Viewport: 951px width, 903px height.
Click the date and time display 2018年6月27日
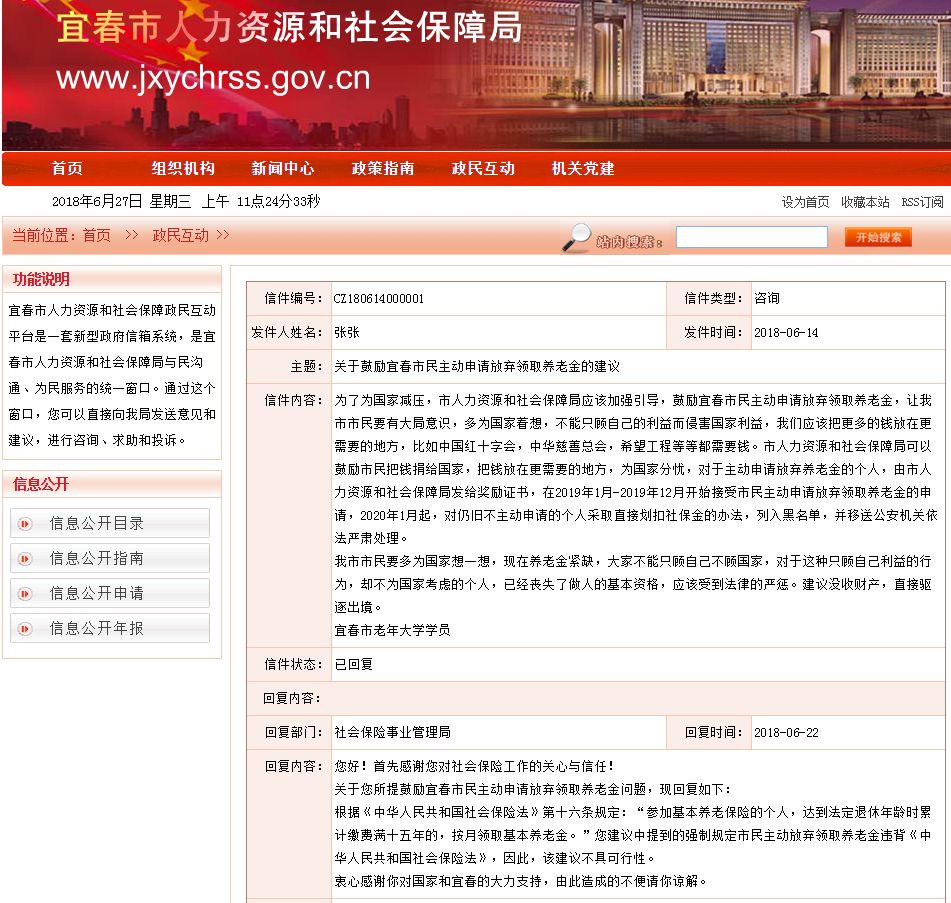click(x=186, y=201)
